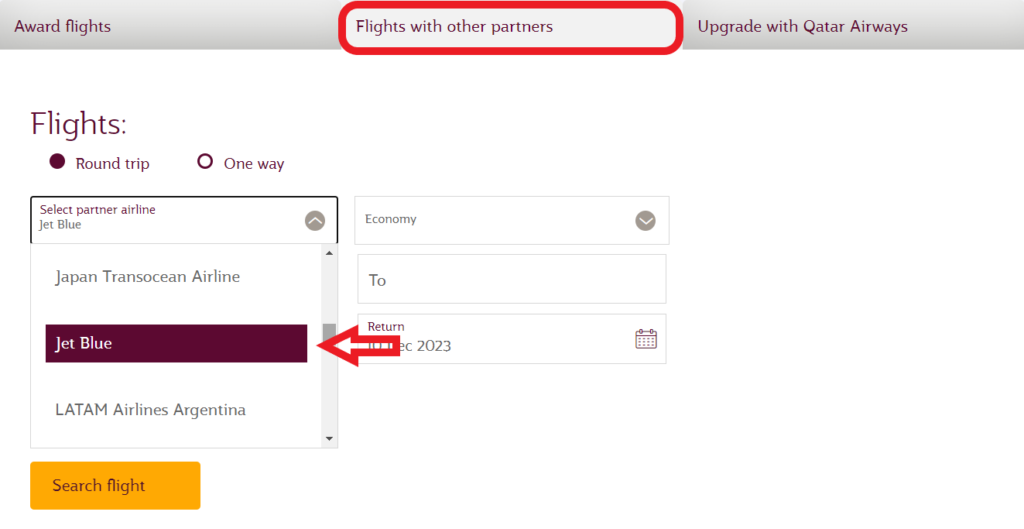Viewport: 1024px width, 529px height.
Task: Select the Round trip radio button
Action: (57, 162)
